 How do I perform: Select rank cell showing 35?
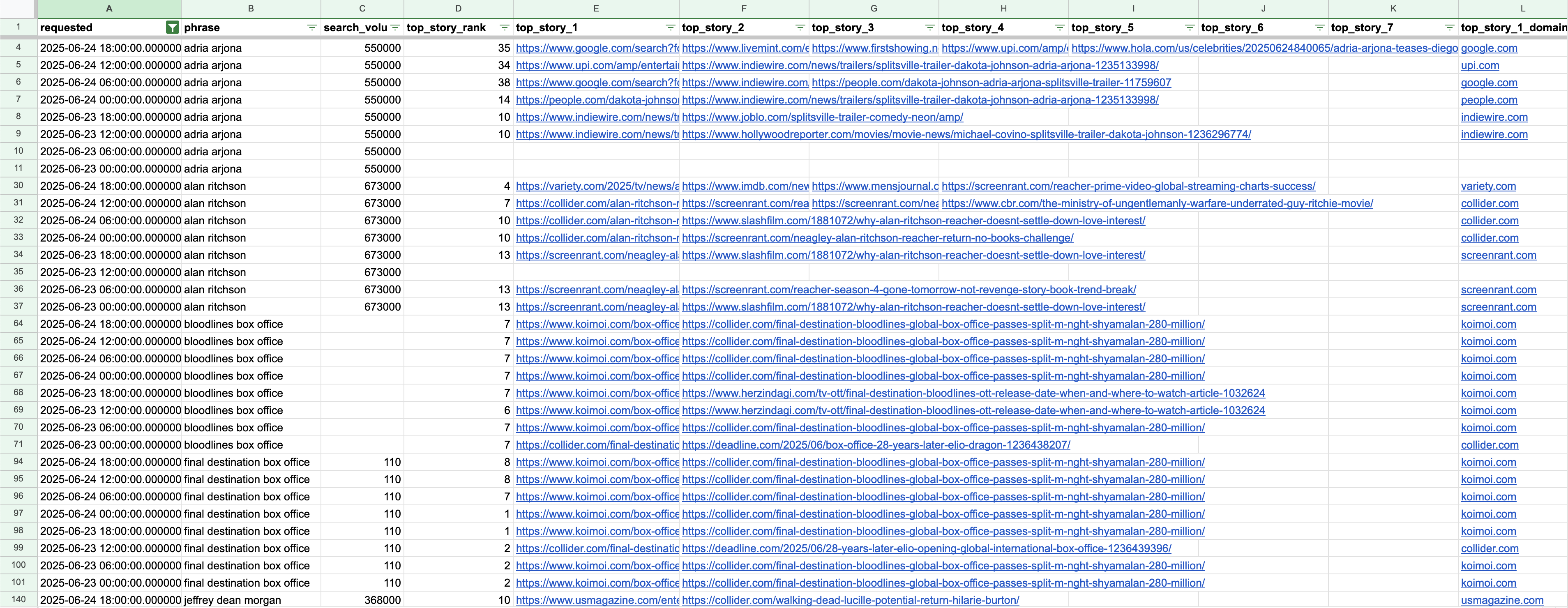tap(458, 48)
